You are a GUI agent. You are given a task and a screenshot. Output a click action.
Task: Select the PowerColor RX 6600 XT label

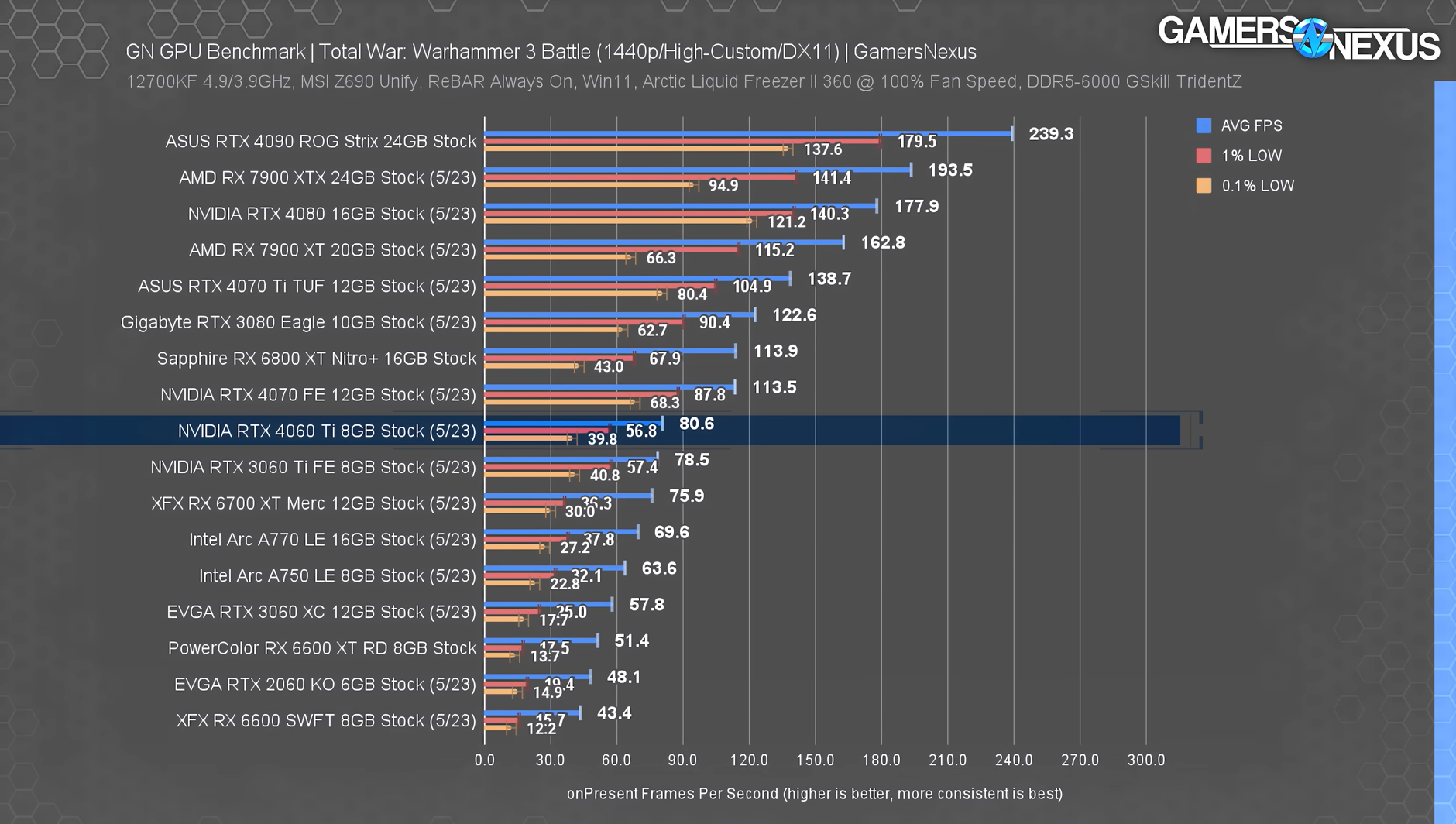[322, 648]
